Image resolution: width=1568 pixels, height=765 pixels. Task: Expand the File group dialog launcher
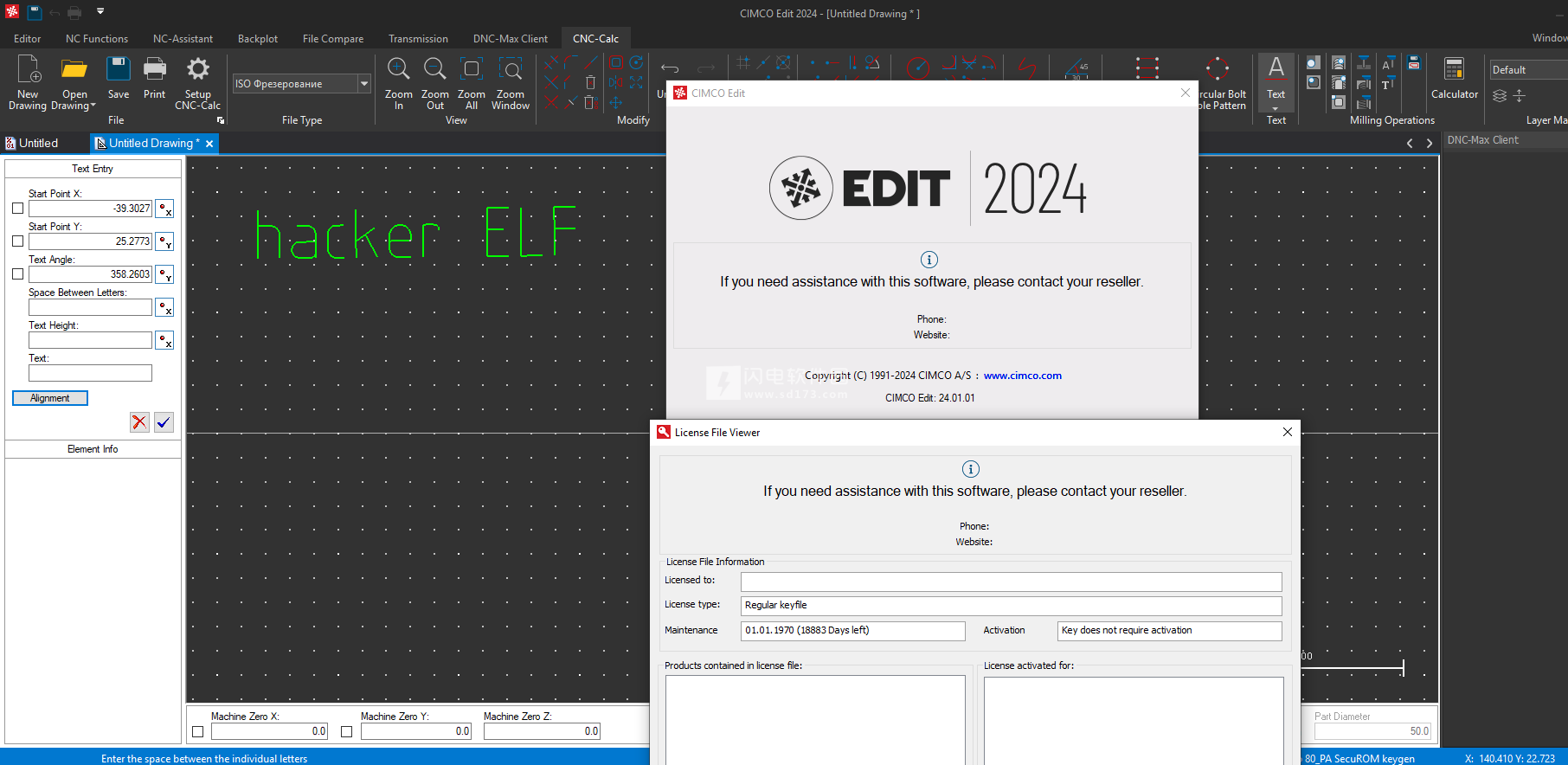pyautogui.click(x=221, y=121)
